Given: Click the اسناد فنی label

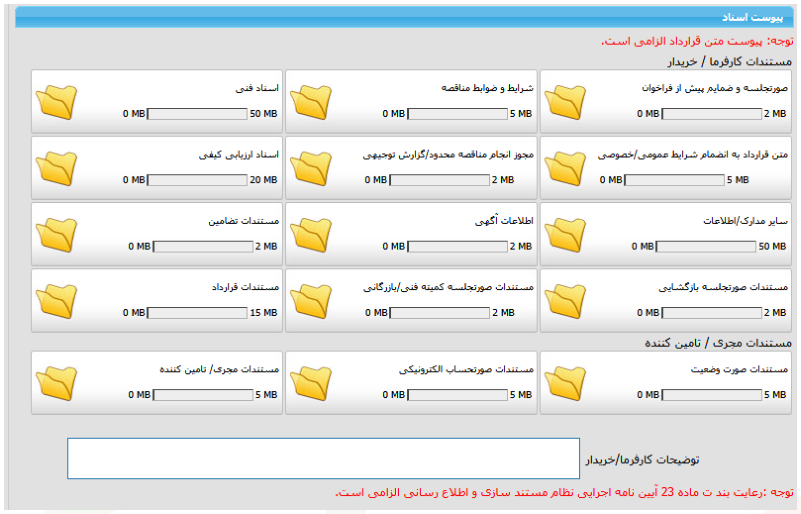Looking at the screenshot, I should click(x=257, y=88).
